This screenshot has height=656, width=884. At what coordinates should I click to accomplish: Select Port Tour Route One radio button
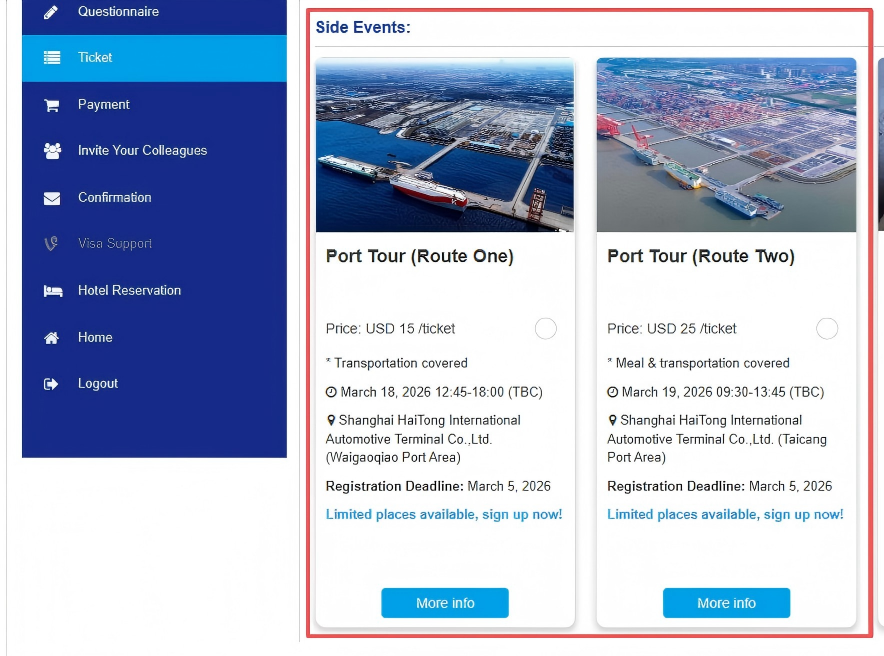click(x=545, y=329)
